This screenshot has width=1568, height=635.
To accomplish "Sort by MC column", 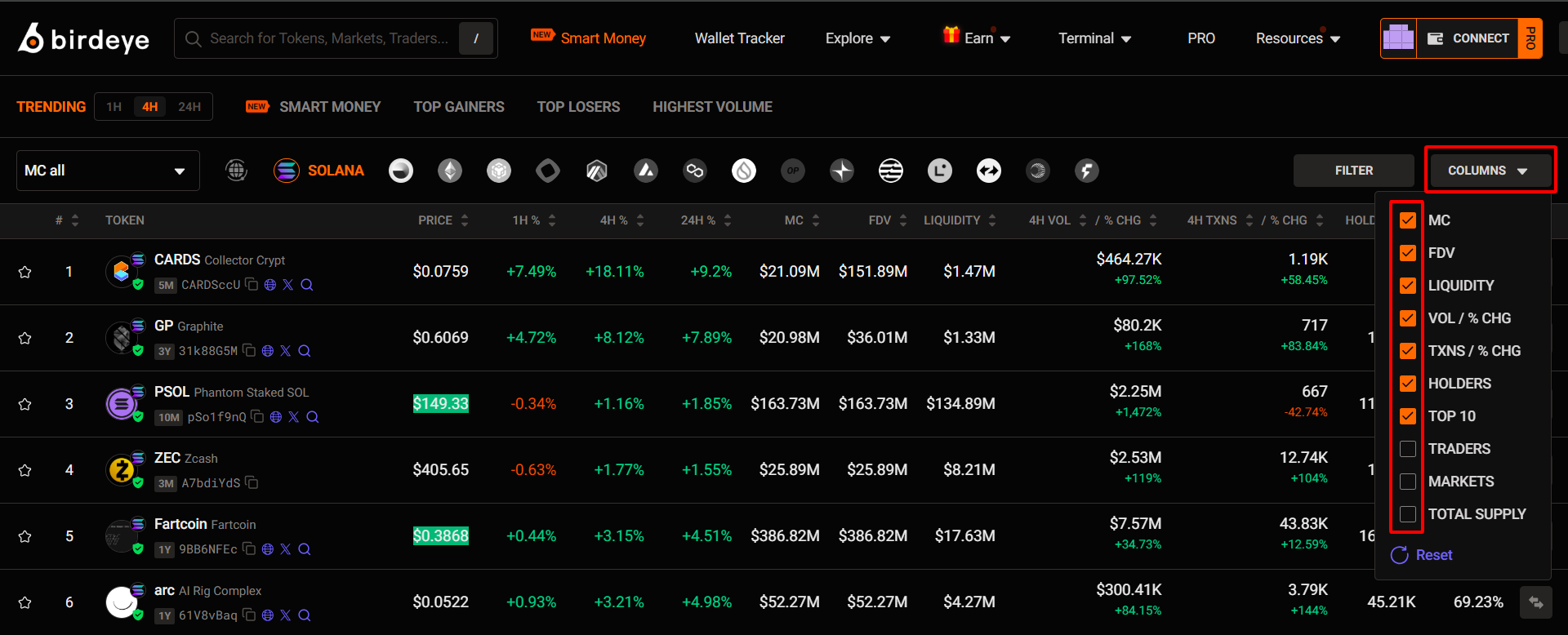I will click(x=802, y=220).
